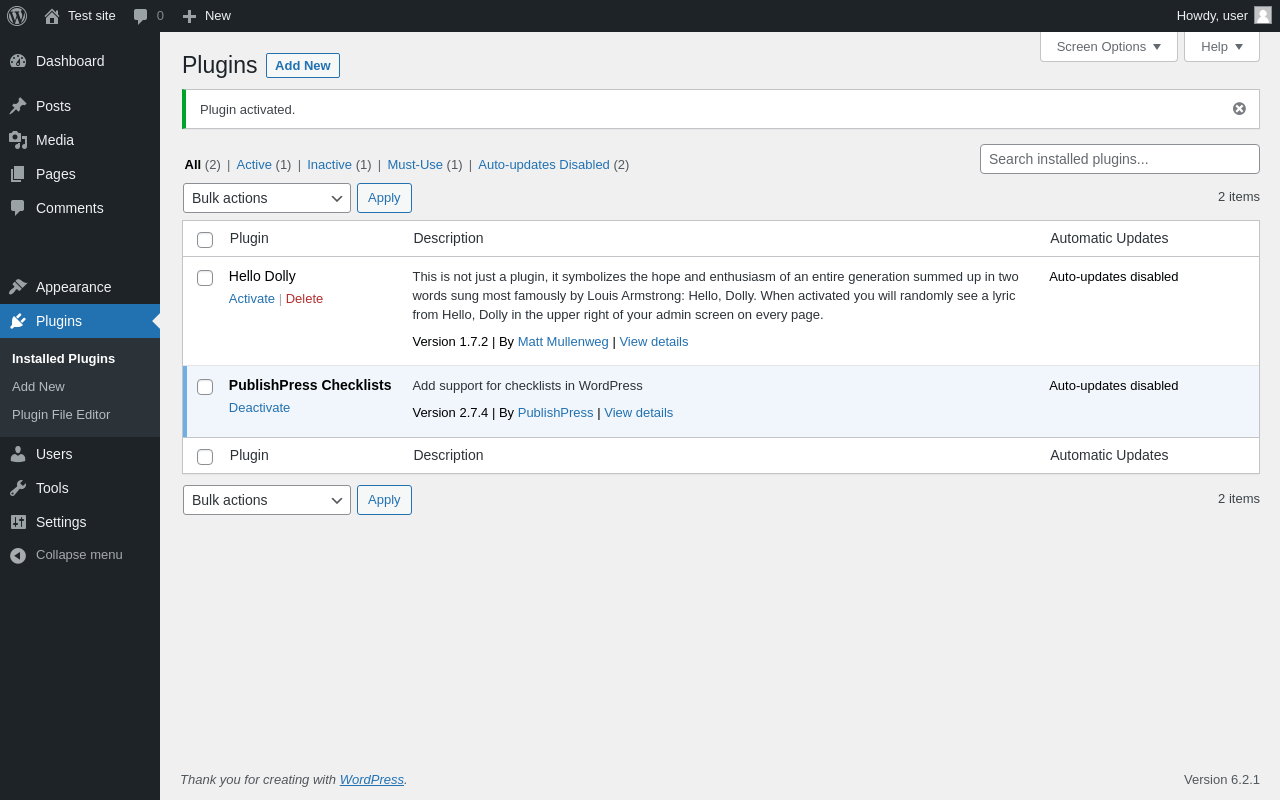Open the Dashboard menu item
Viewport: 1280px width, 800px height.
click(x=80, y=61)
